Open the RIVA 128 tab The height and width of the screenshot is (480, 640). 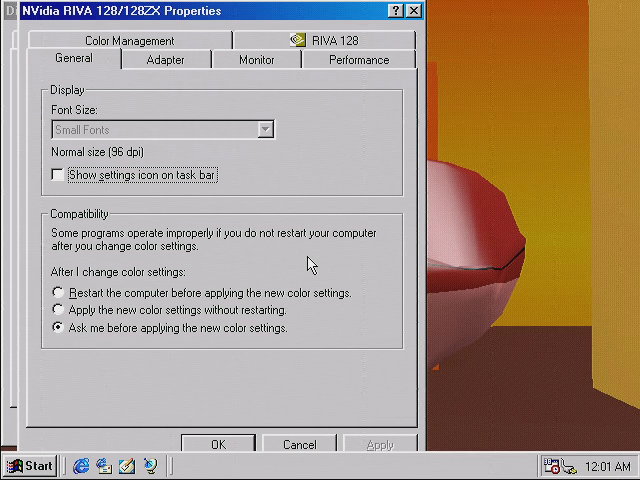pyautogui.click(x=324, y=40)
